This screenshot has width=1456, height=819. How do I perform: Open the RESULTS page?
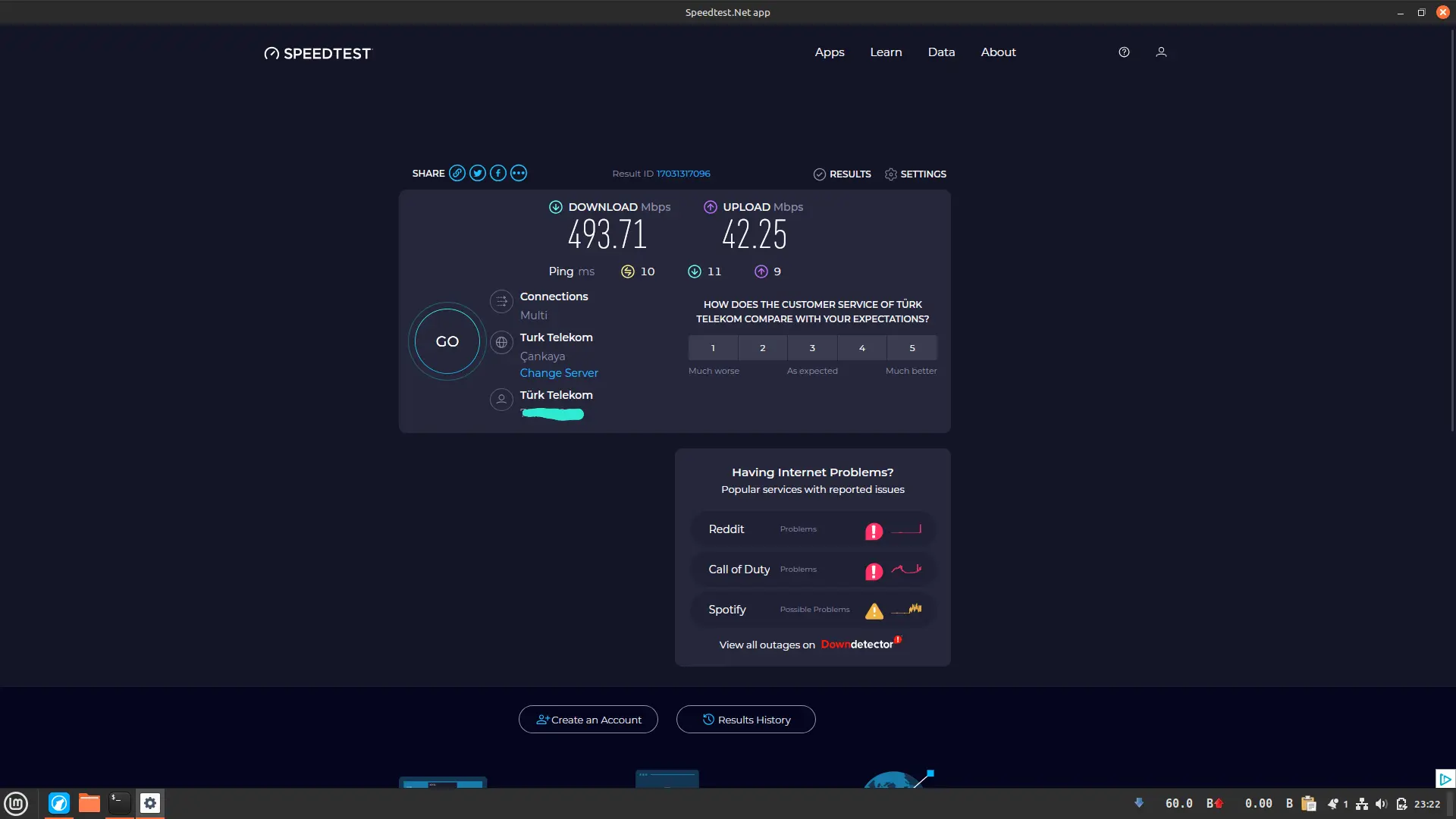pos(842,174)
